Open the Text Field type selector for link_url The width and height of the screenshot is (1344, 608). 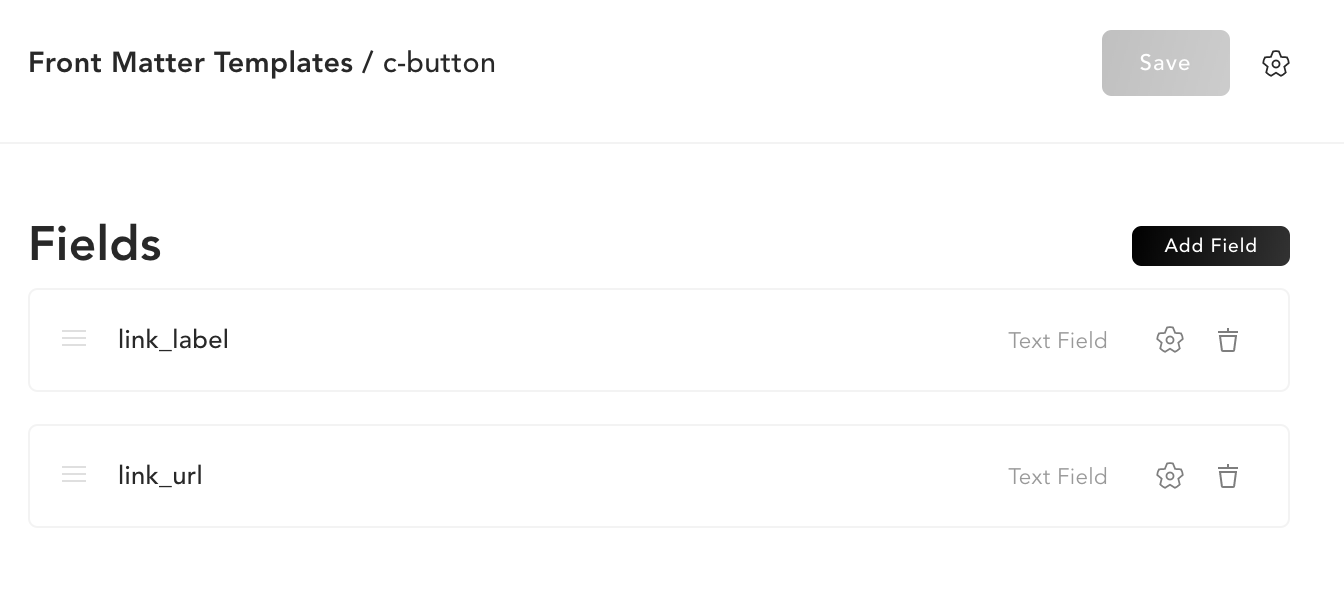click(x=1057, y=476)
